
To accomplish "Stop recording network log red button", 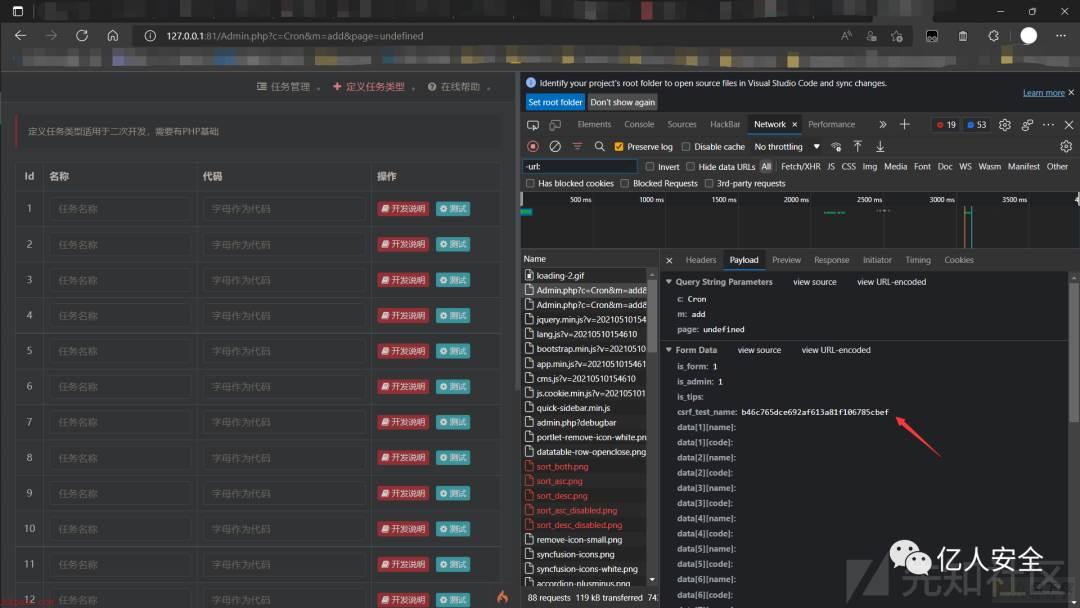I will click(x=532, y=146).
